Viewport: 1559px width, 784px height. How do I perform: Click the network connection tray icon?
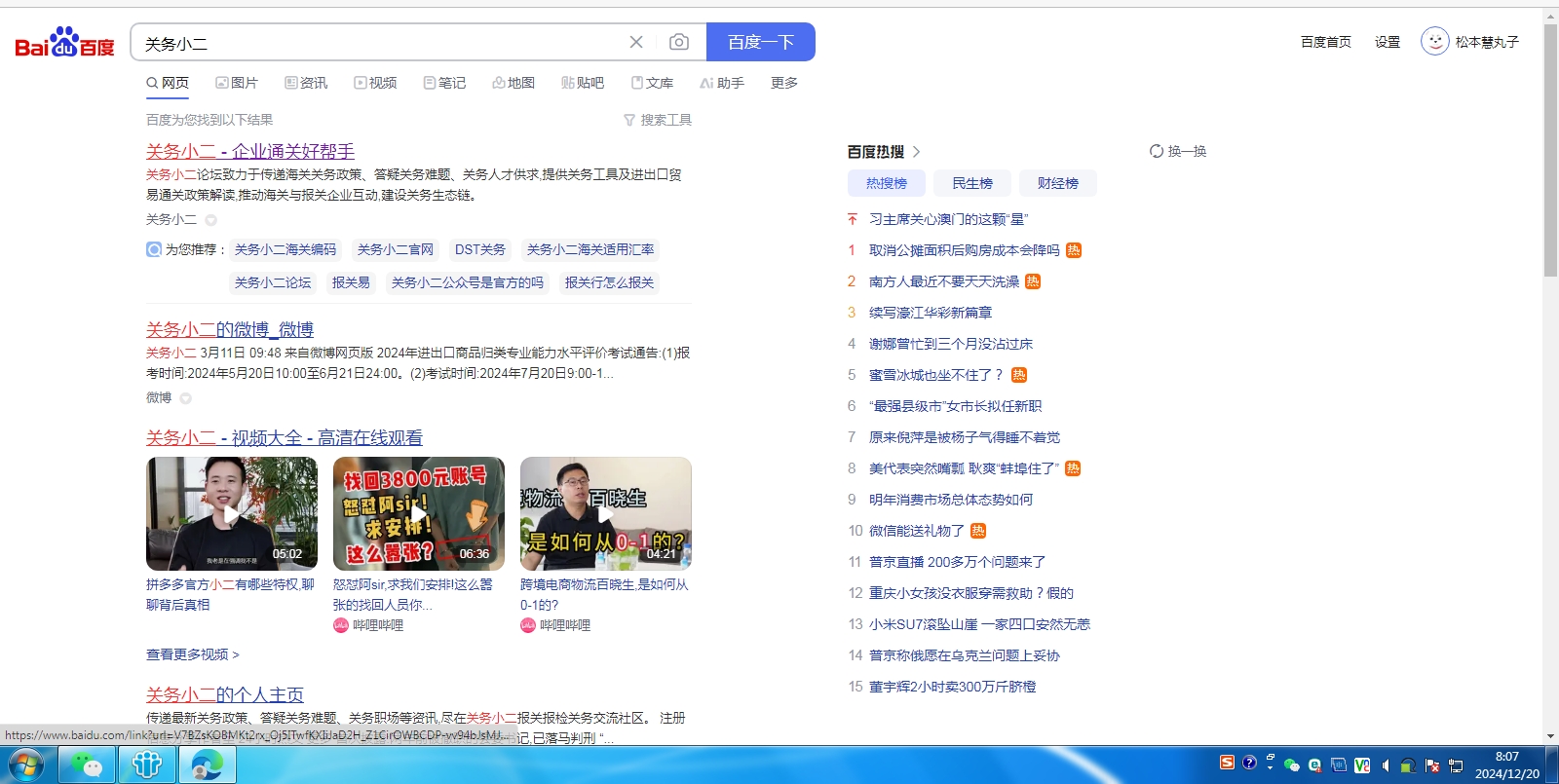[1456, 765]
